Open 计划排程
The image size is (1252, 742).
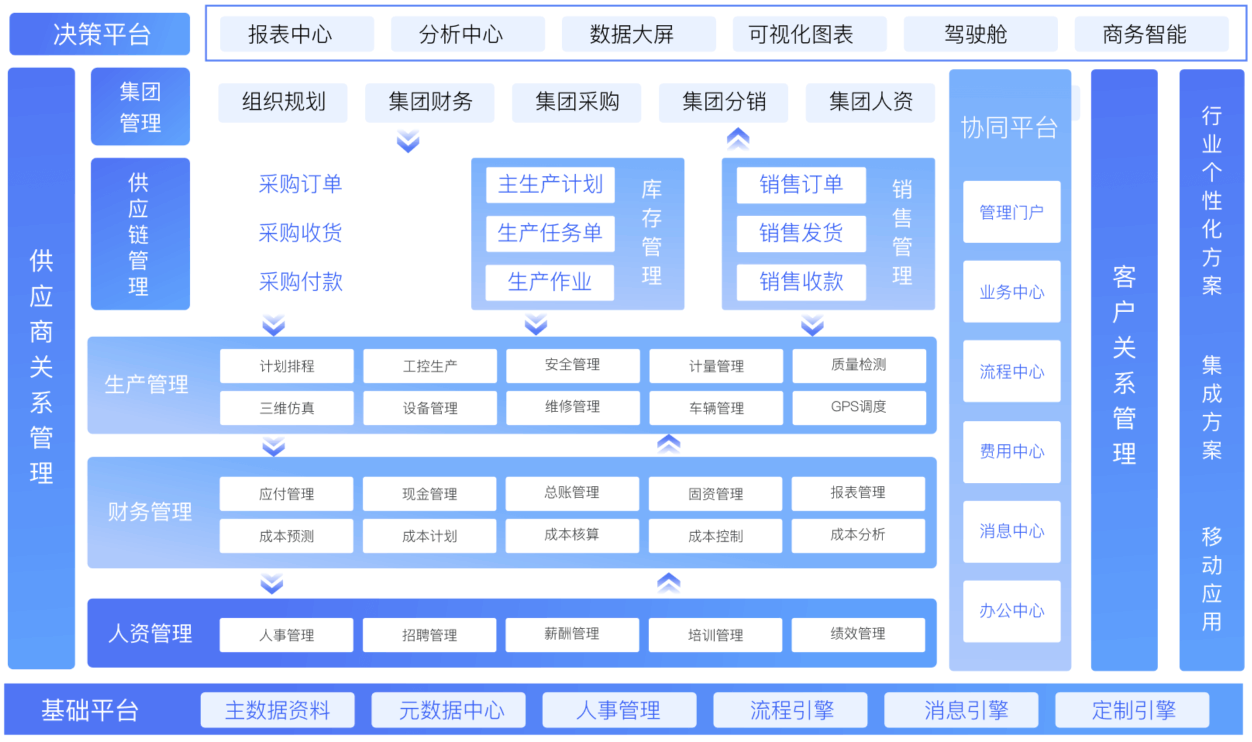click(x=287, y=366)
